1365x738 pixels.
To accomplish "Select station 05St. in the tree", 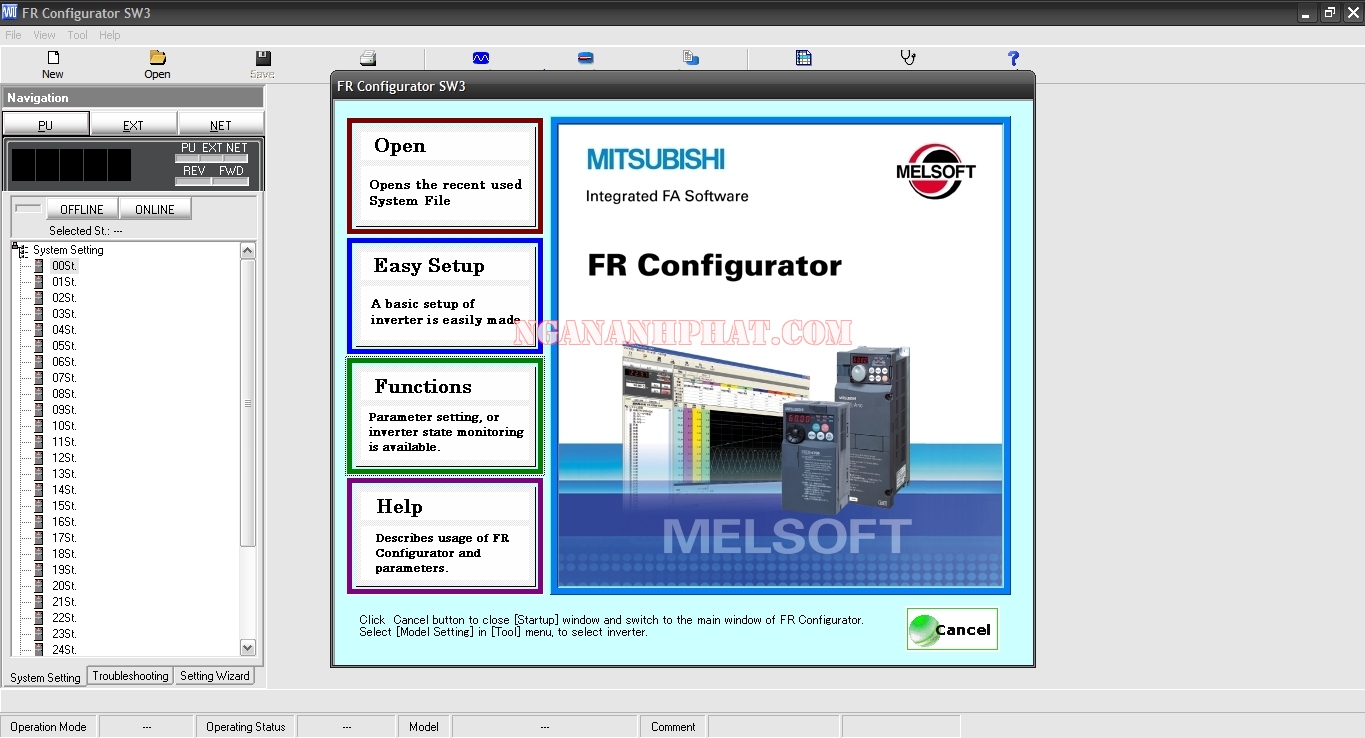I will (64, 346).
